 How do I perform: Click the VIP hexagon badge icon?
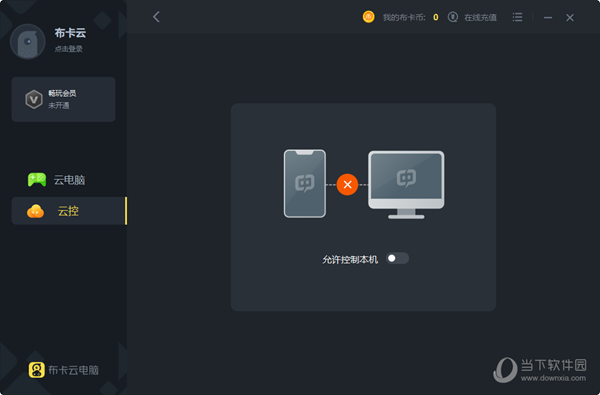click(x=34, y=100)
